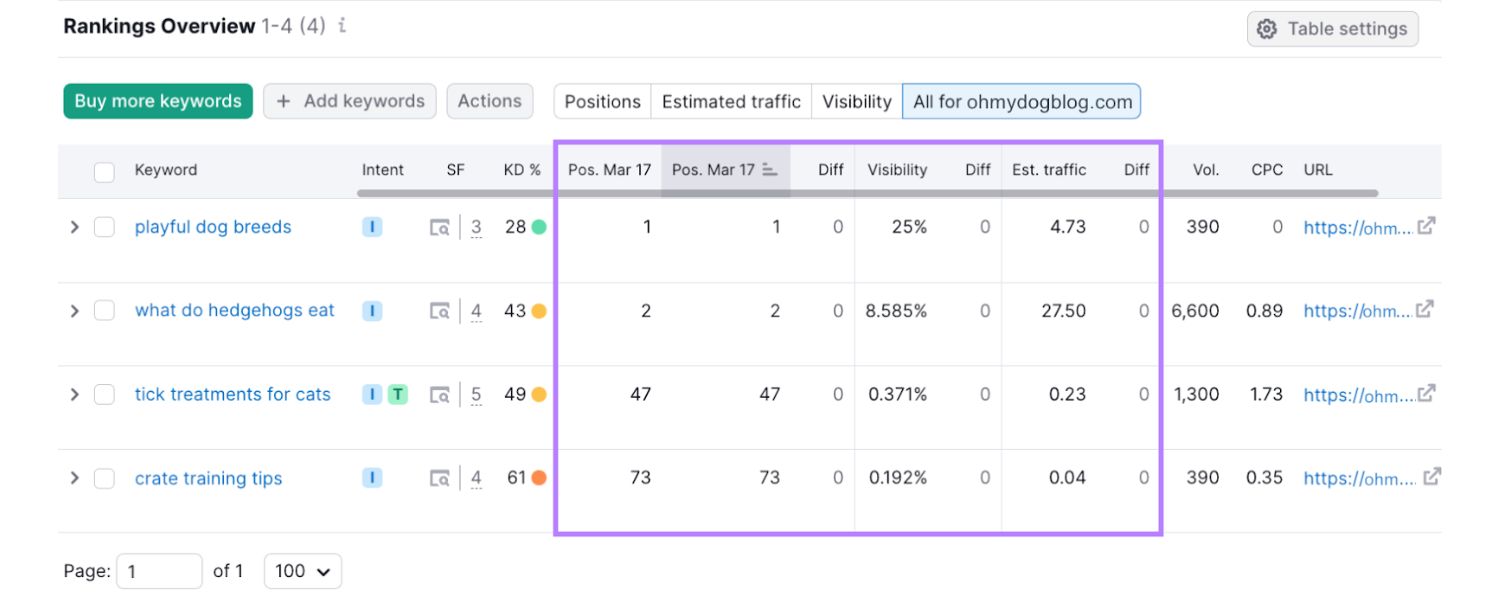The image size is (1500, 600).
Task: Switch to the Visibility tab
Action: 856,101
